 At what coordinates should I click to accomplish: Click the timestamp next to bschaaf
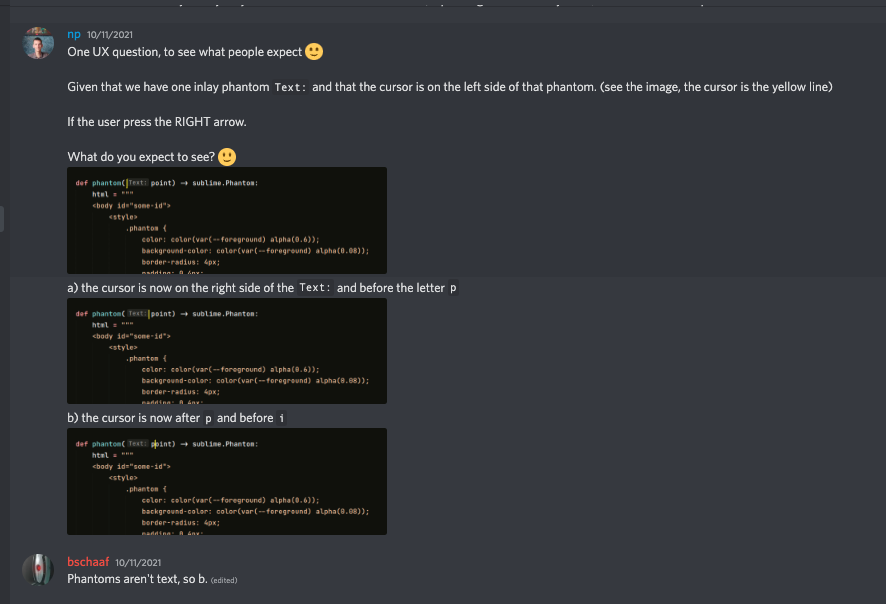click(140, 562)
